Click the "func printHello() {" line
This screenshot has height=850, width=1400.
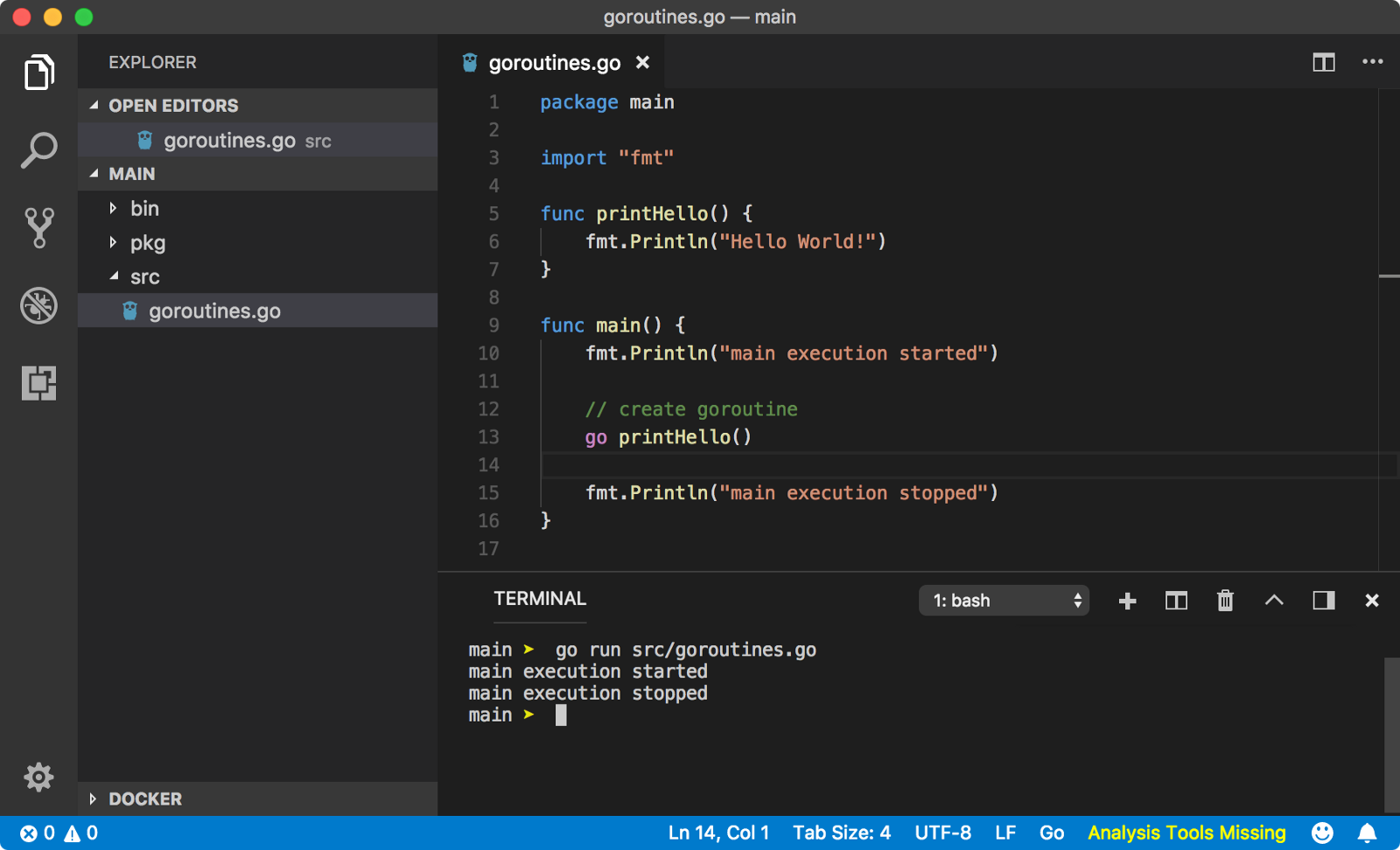[x=646, y=213]
